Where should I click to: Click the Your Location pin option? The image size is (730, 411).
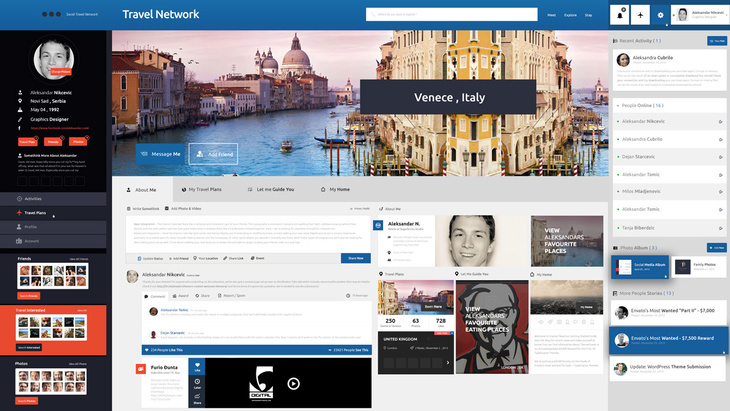coord(205,258)
